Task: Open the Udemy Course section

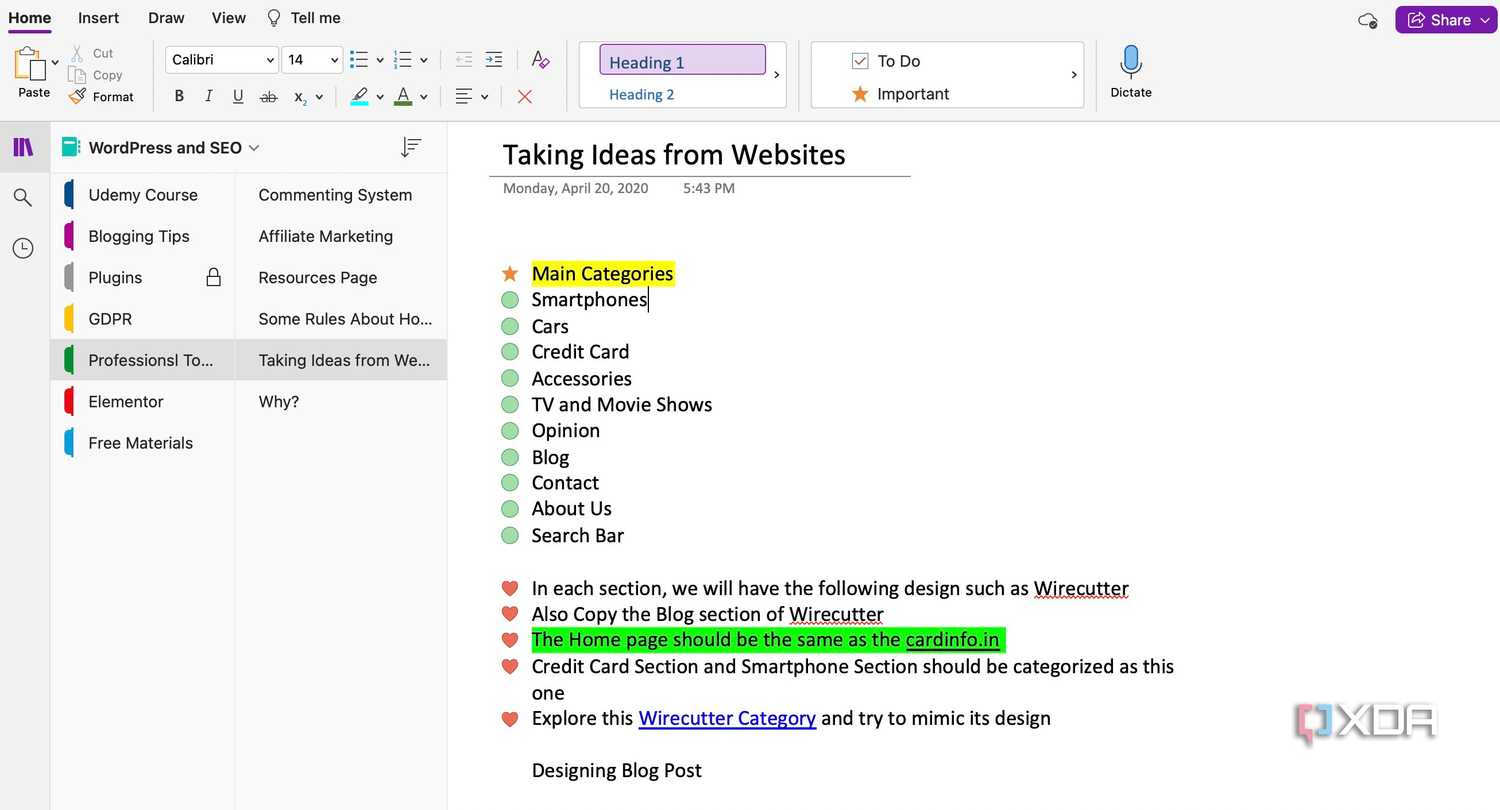Action: point(142,195)
